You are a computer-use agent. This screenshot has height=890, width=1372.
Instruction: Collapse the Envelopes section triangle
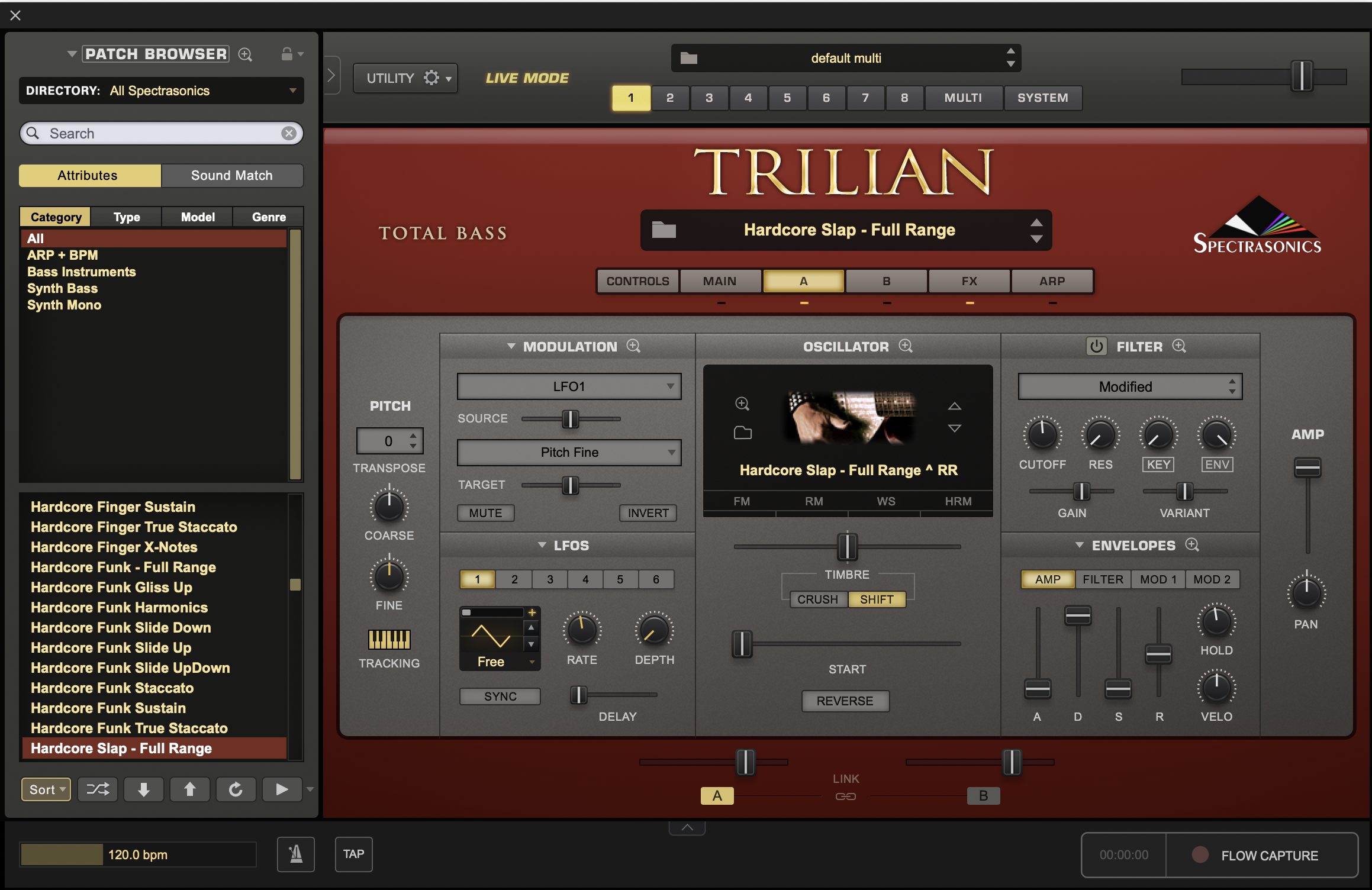click(1079, 544)
